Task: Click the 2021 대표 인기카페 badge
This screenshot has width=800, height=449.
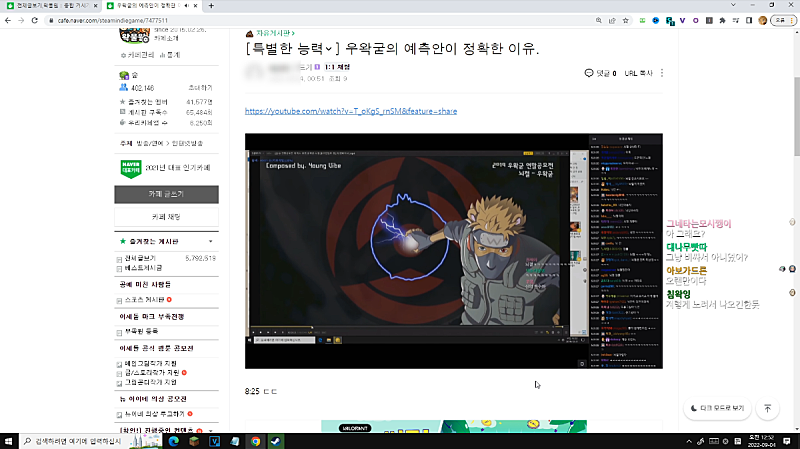Action: click(165, 168)
